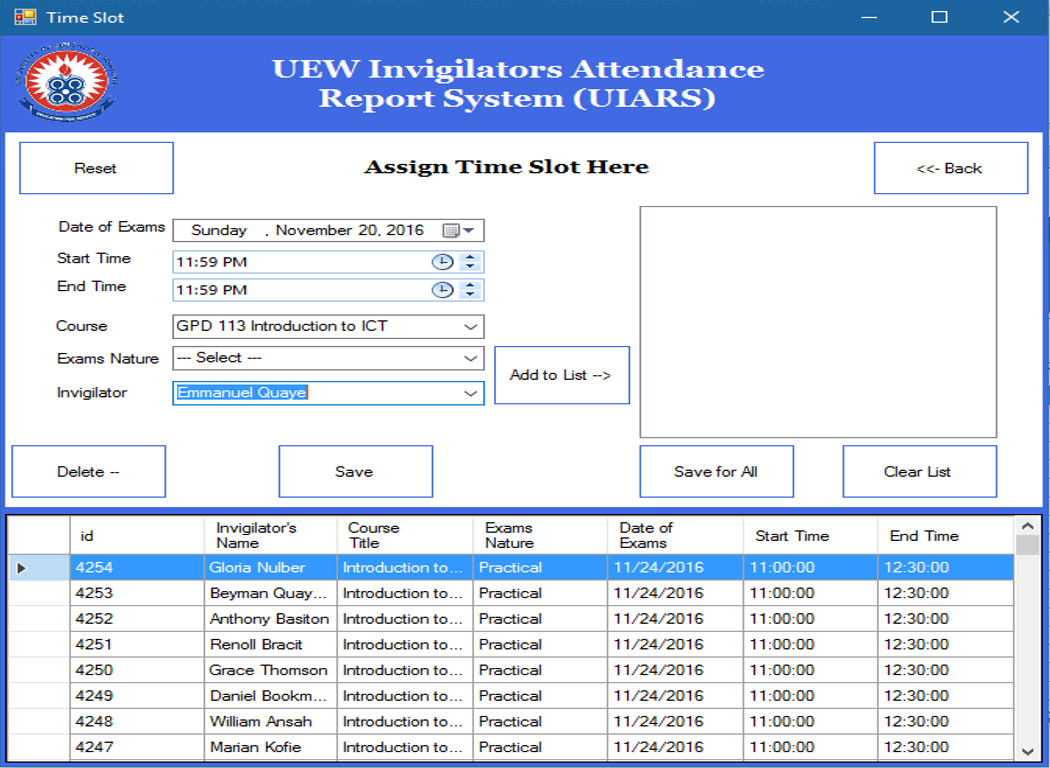Screen dimensions: 1050x768
Task: Open the Course dropdown
Action: pos(470,326)
